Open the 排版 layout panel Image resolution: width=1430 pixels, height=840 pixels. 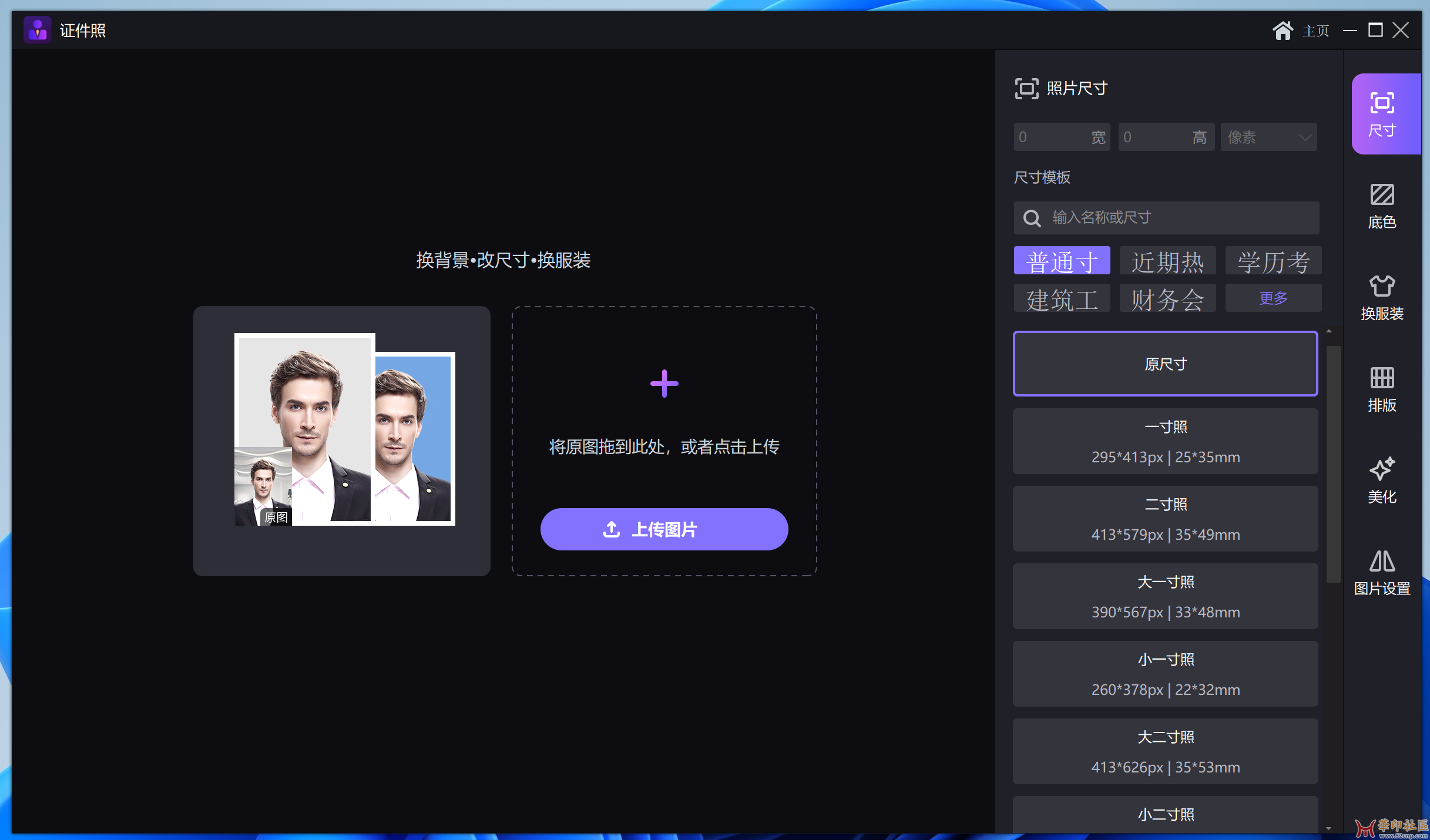click(1381, 389)
